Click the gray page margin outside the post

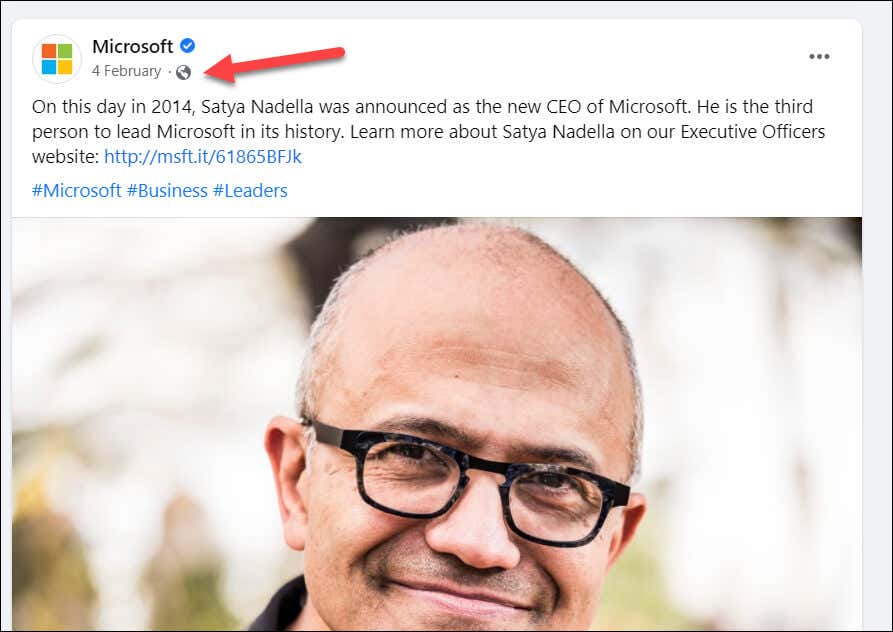click(877, 300)
